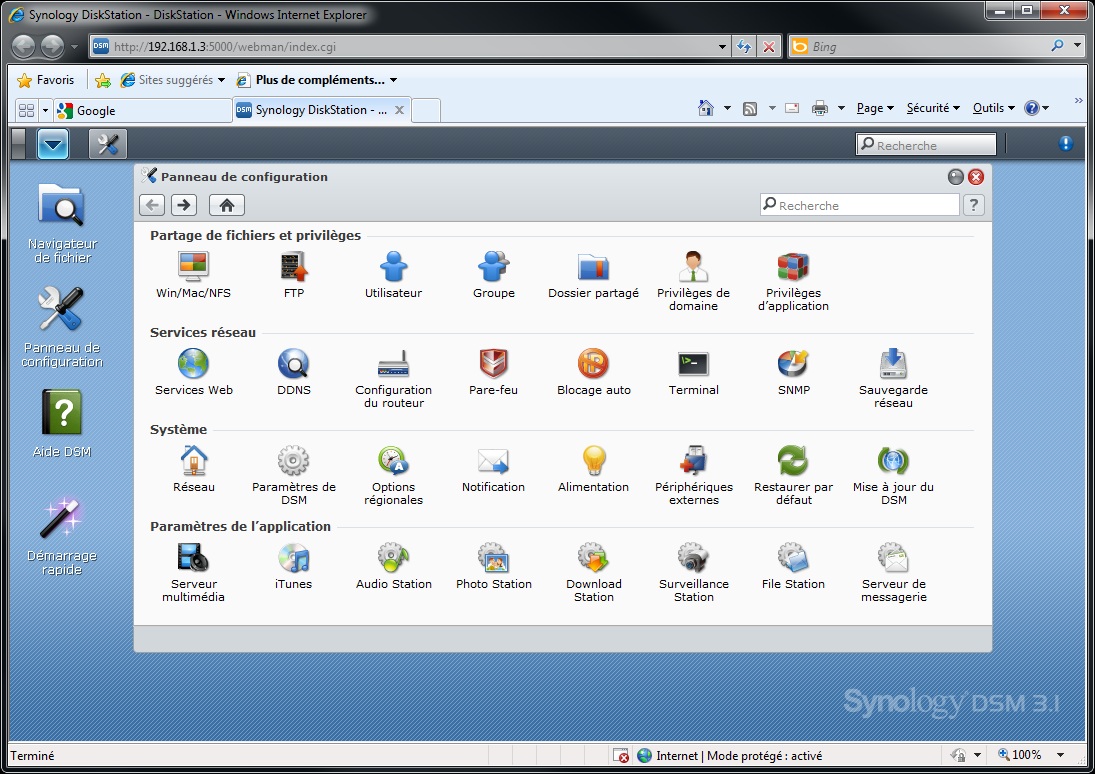Launch Navigateur de fichier desktop shortcut
The image size is (1095, 774).
click(x=62, y=222)
